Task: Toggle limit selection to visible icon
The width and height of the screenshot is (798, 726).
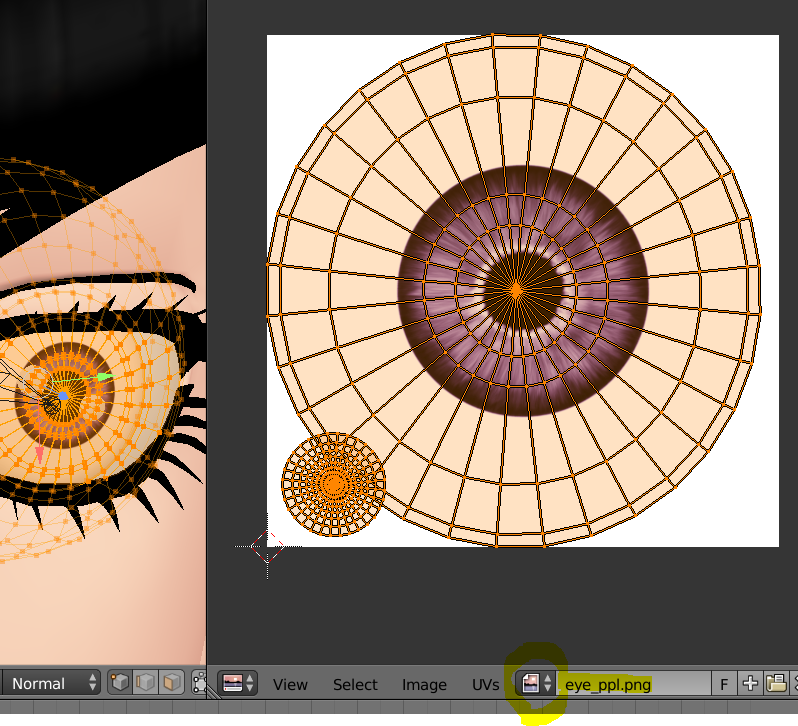Action: (x=200, y=683)
